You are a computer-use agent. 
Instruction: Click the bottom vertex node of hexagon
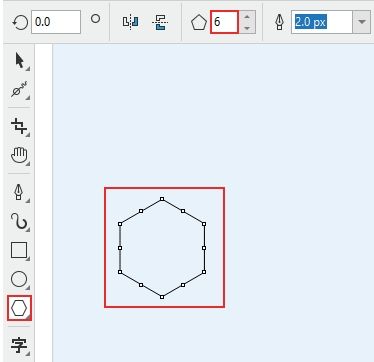[x=162, y=297]
